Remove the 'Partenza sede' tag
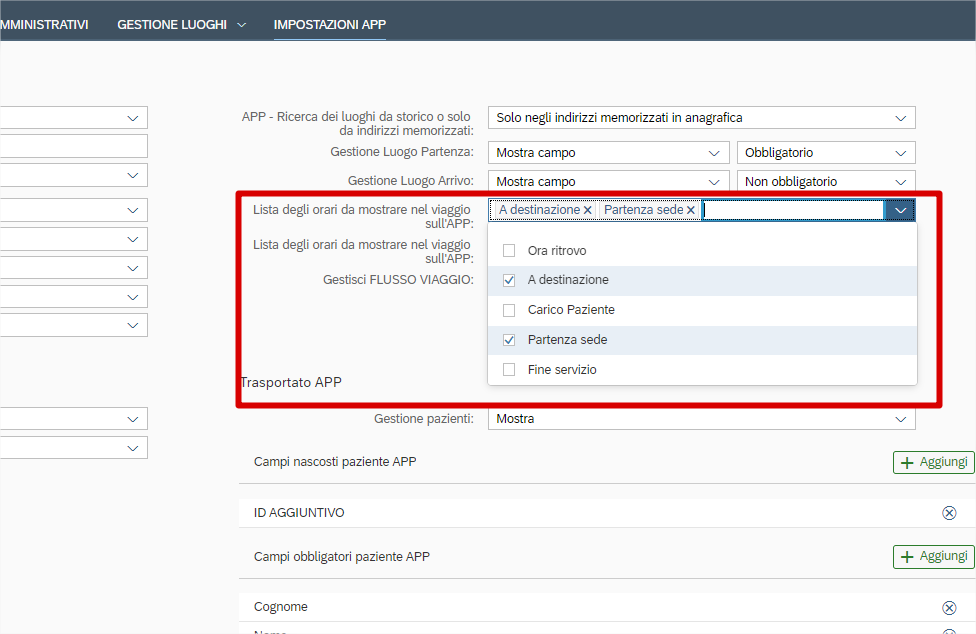 pyautogui.click(x=691, y=210)
